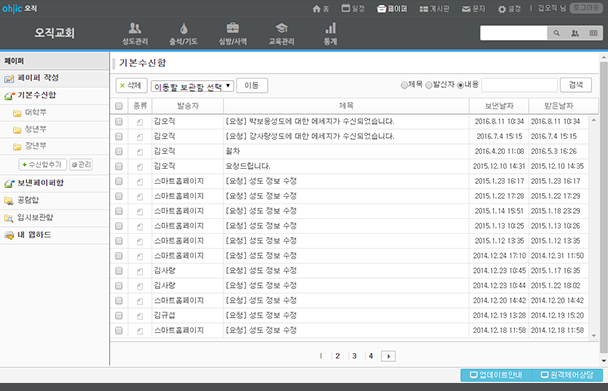Open 일정 in the top menu
The image size is (608, 391).
353,9
